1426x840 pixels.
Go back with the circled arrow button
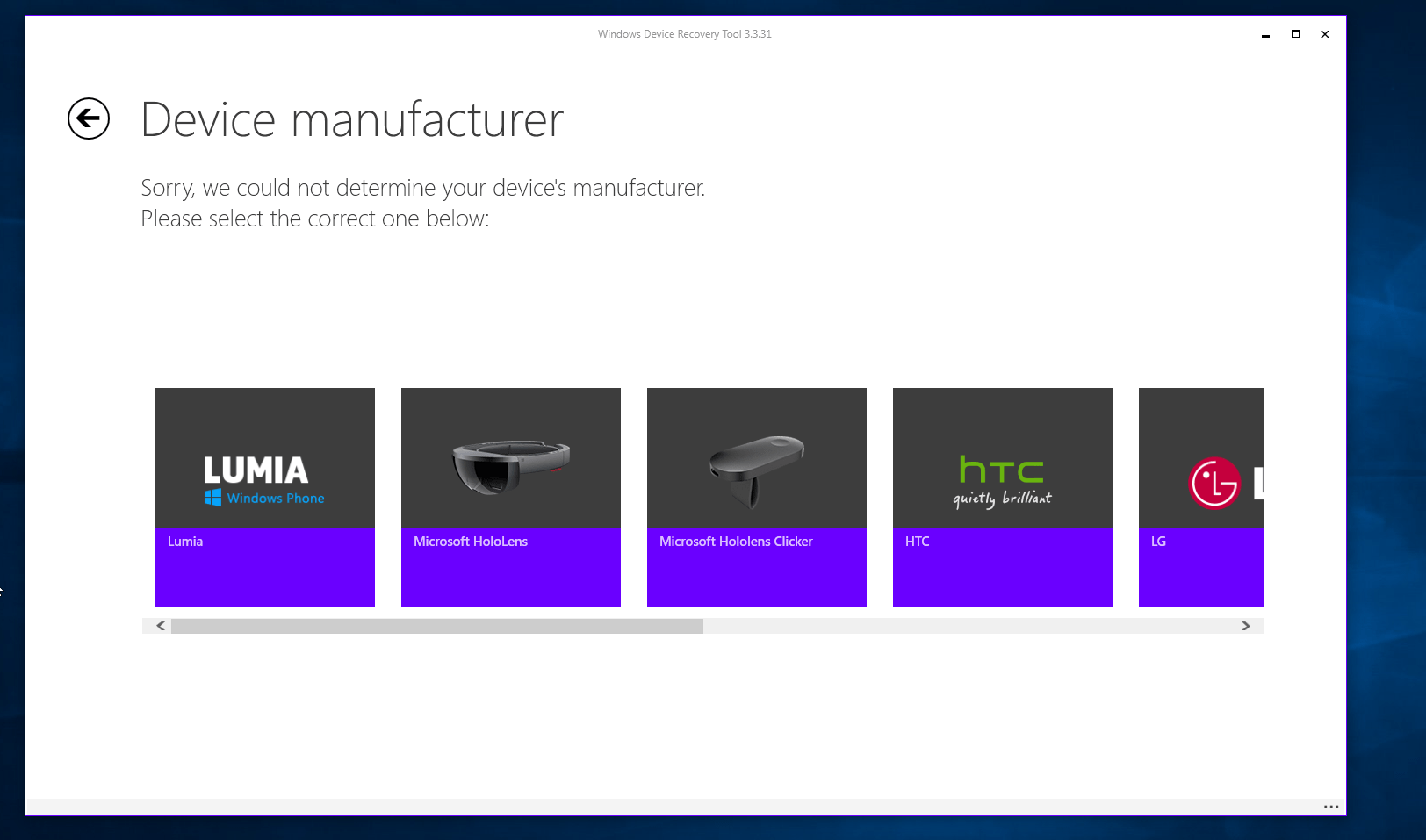89,118
